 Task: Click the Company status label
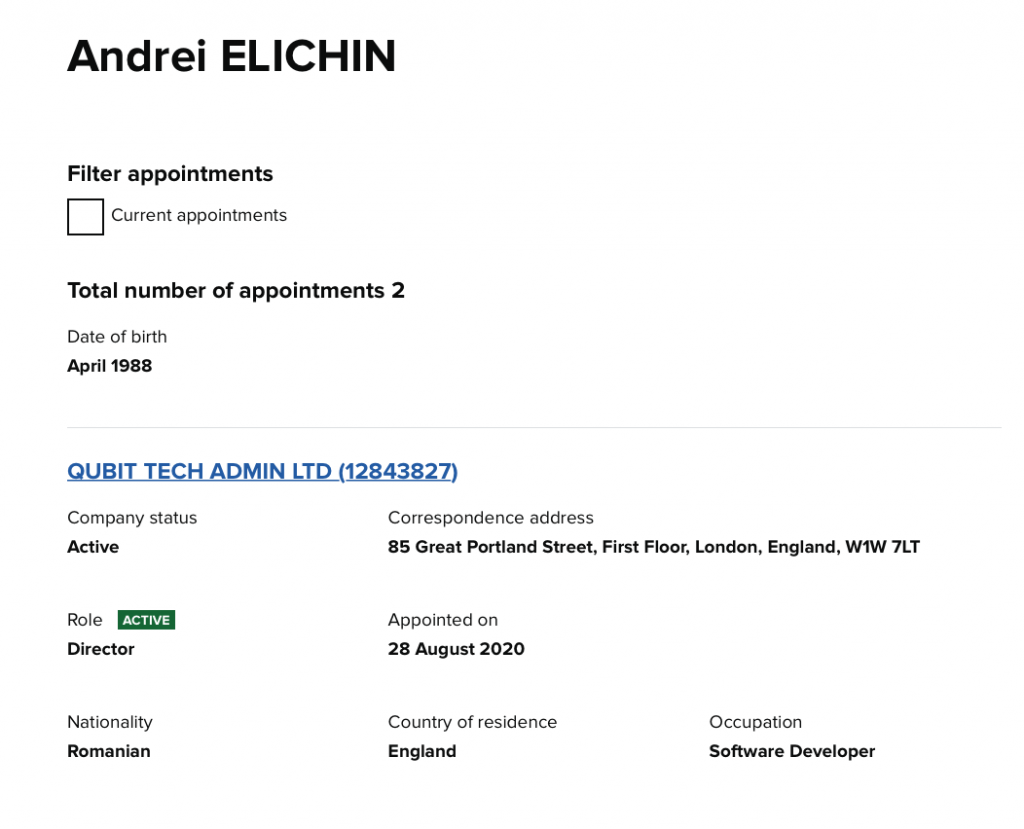tap(132, 518)
